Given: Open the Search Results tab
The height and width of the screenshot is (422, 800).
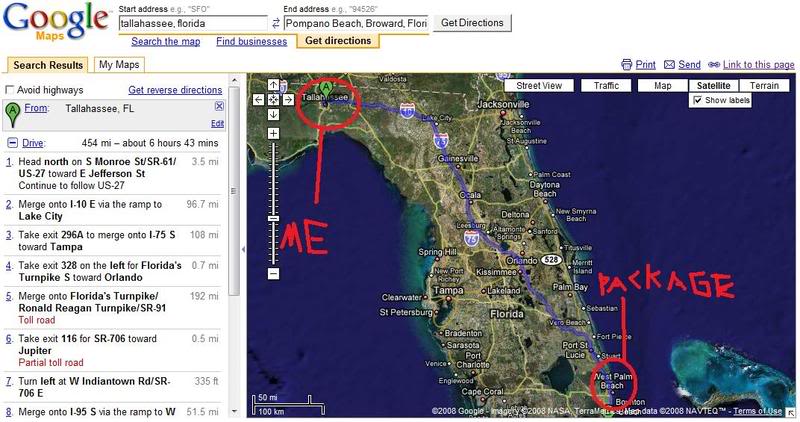Looking at the screenshot, I should (48, 65).
